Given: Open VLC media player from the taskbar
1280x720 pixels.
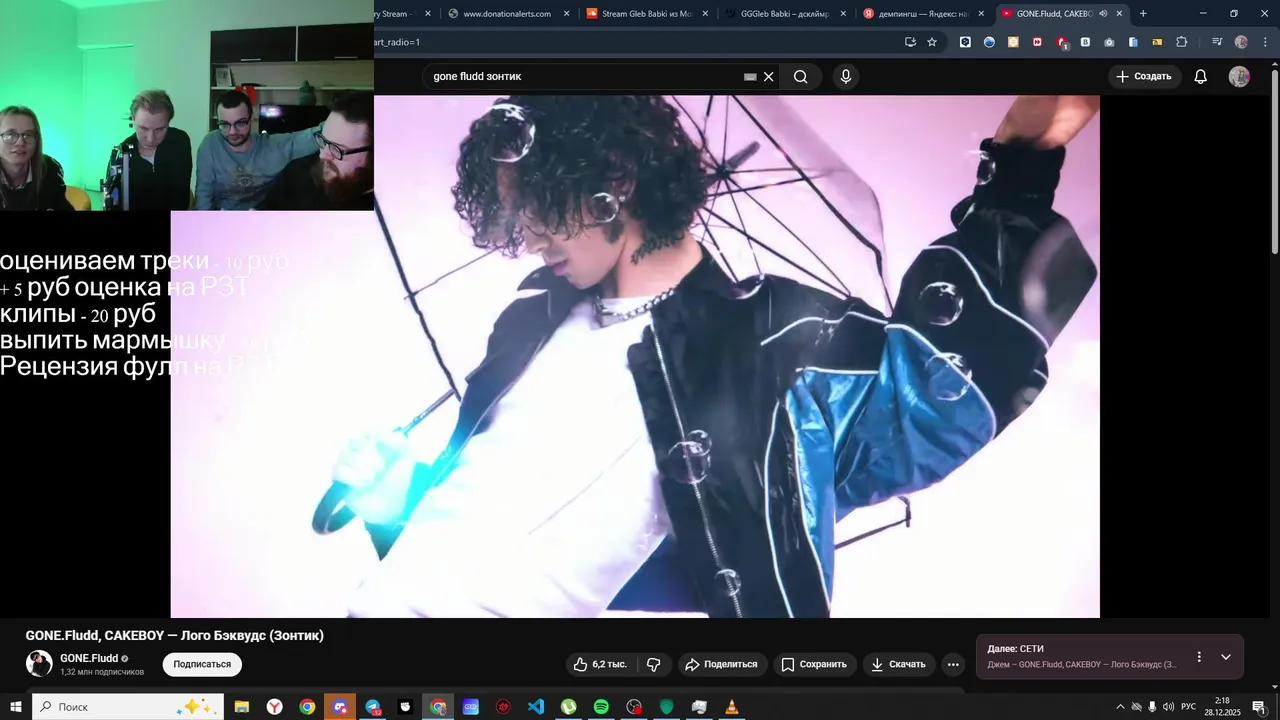Looking at the screenshot, I should tap(732, 707).
